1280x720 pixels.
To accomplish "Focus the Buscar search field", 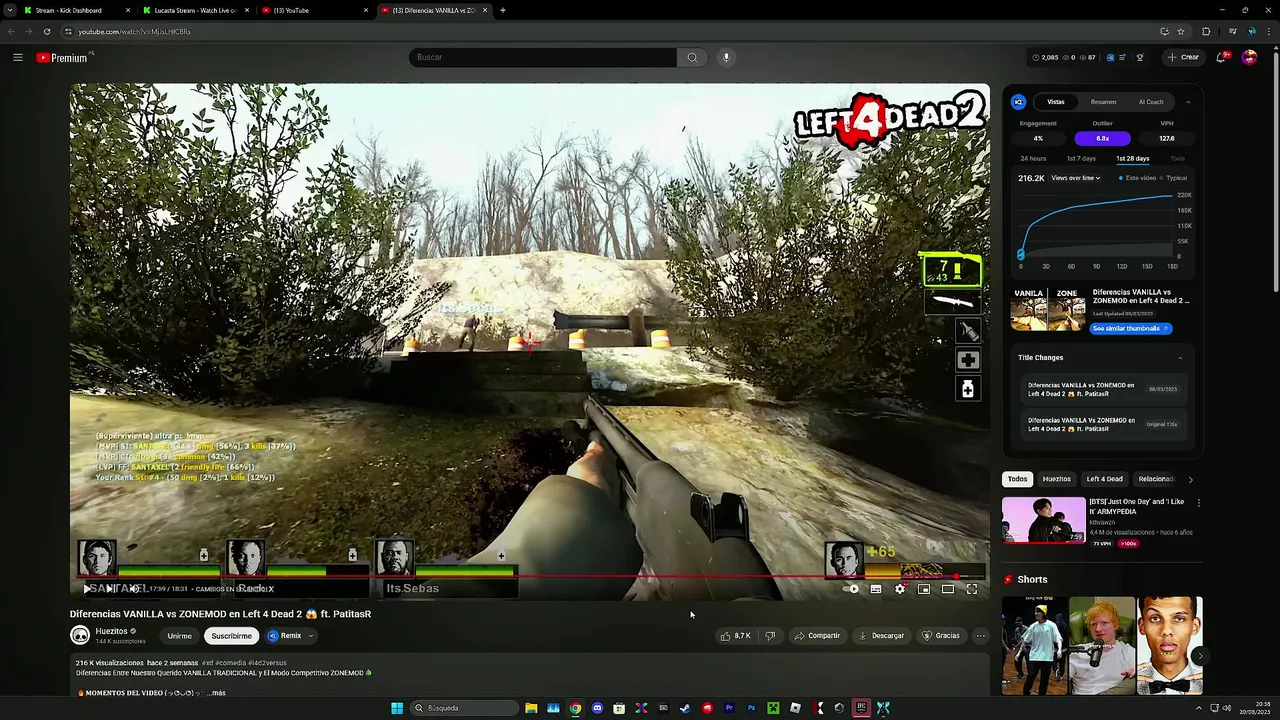I will 543,57.
